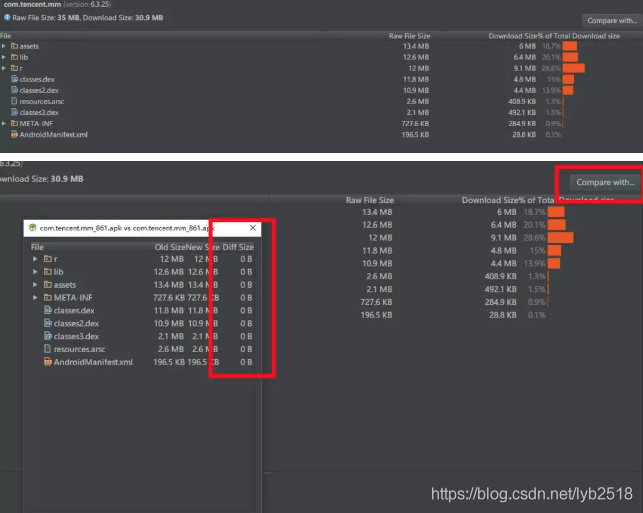Click '12.6 MB' old size for lib

click(x=169, y=272)
